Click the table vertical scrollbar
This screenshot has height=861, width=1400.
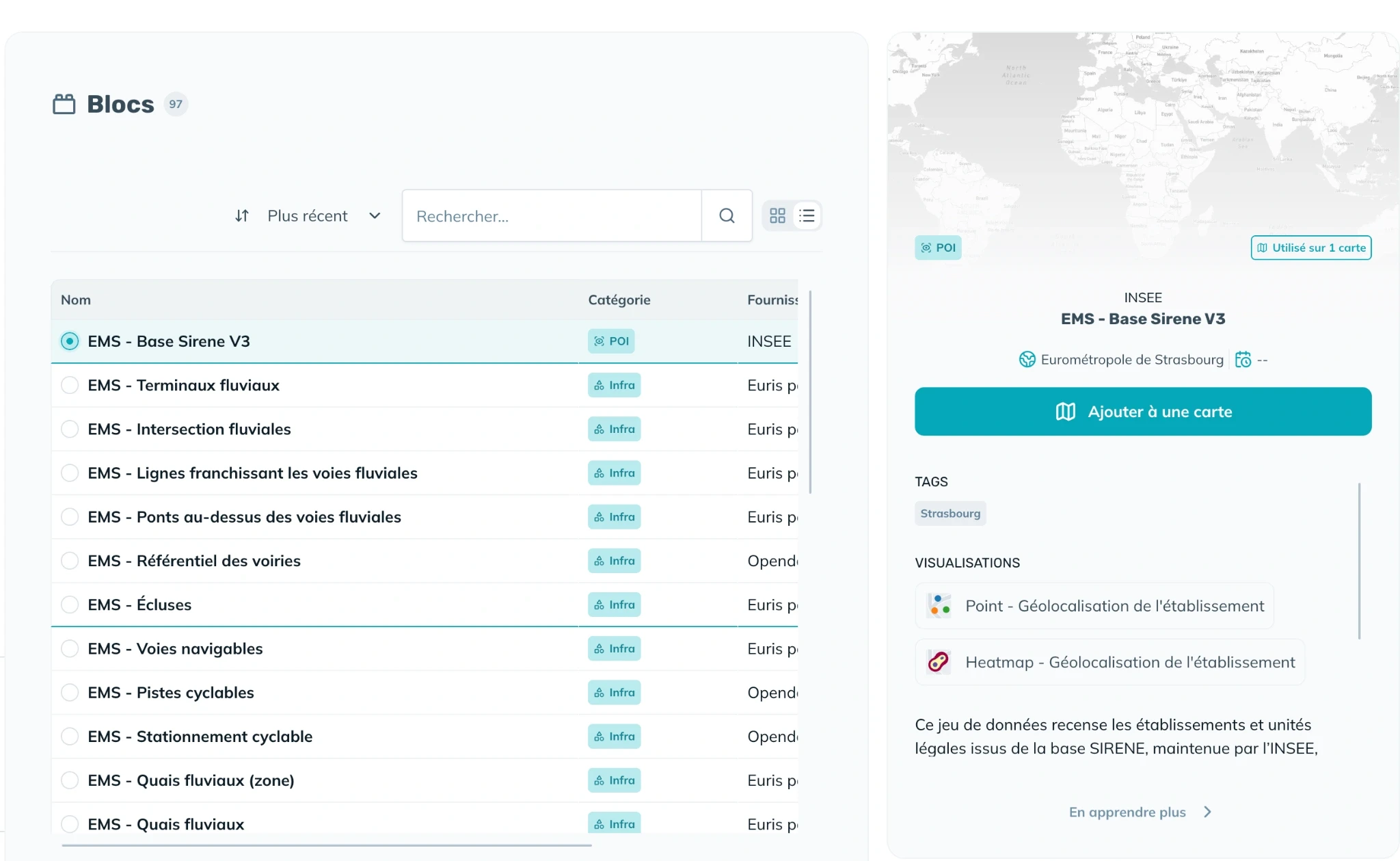tap(810, 391)
